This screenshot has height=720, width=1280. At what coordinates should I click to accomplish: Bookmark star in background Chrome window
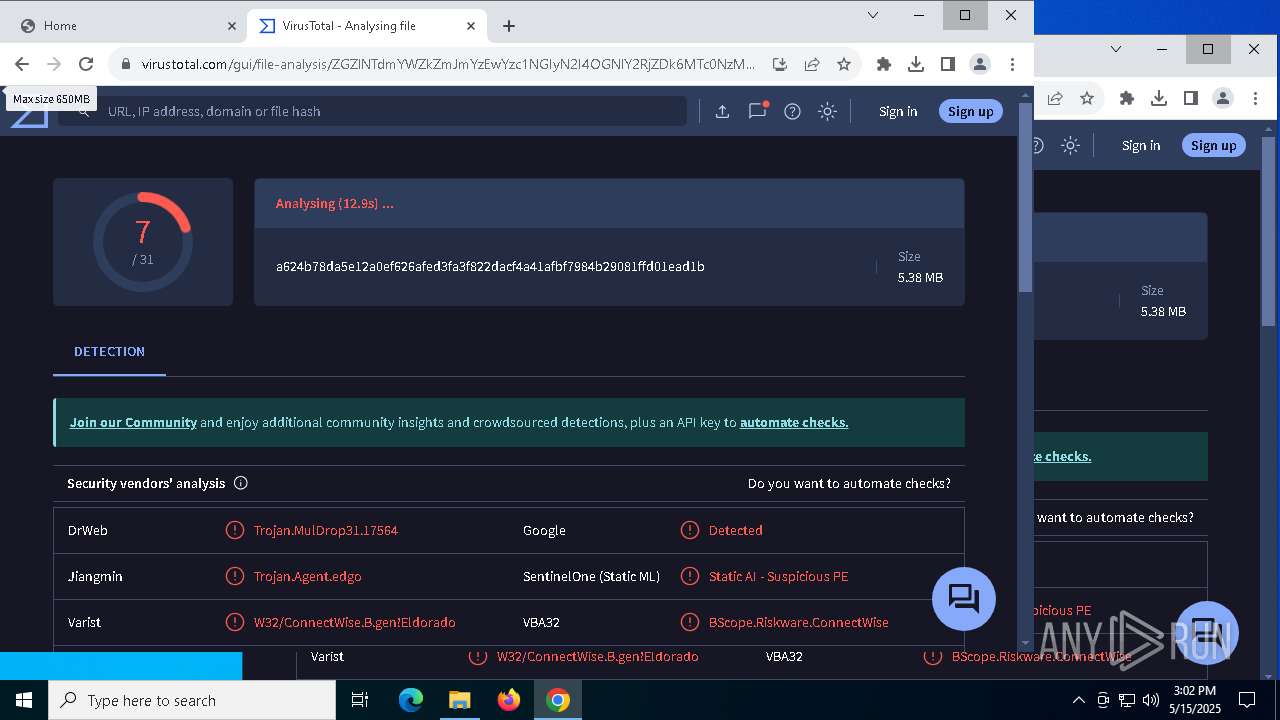click(1087, 98)
